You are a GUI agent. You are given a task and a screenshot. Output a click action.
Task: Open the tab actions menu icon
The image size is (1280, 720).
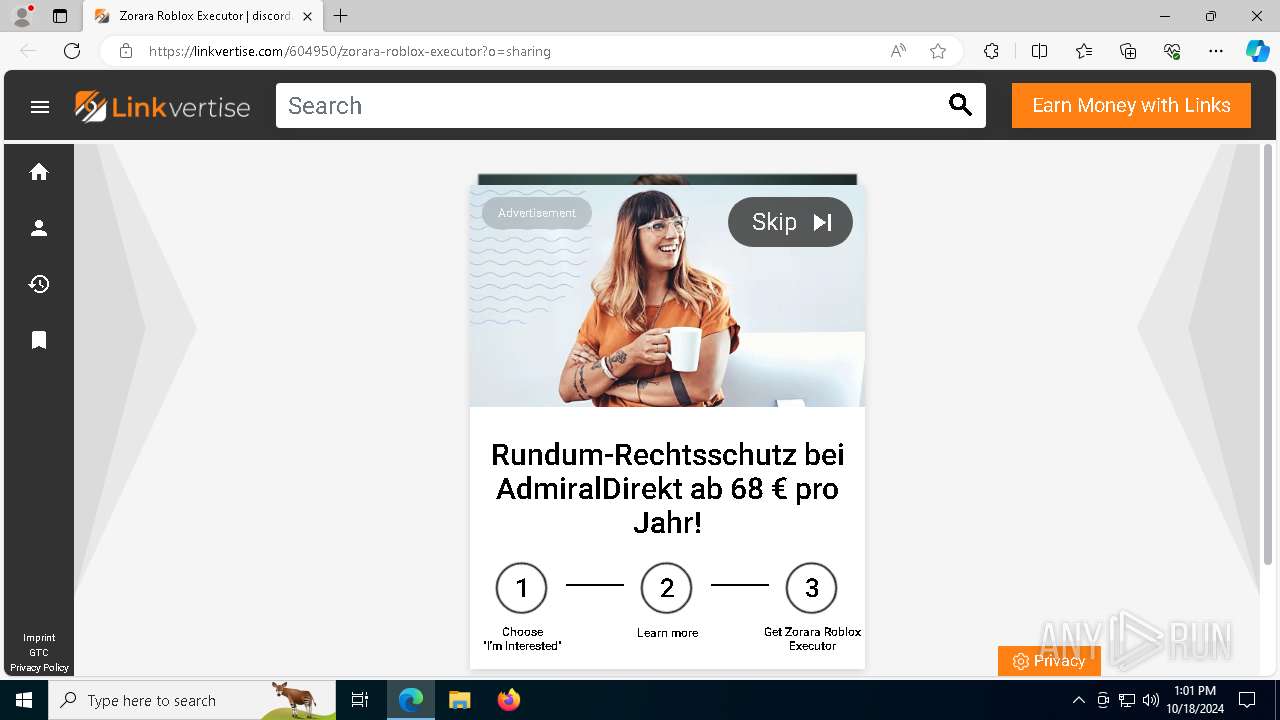point(60,16)
